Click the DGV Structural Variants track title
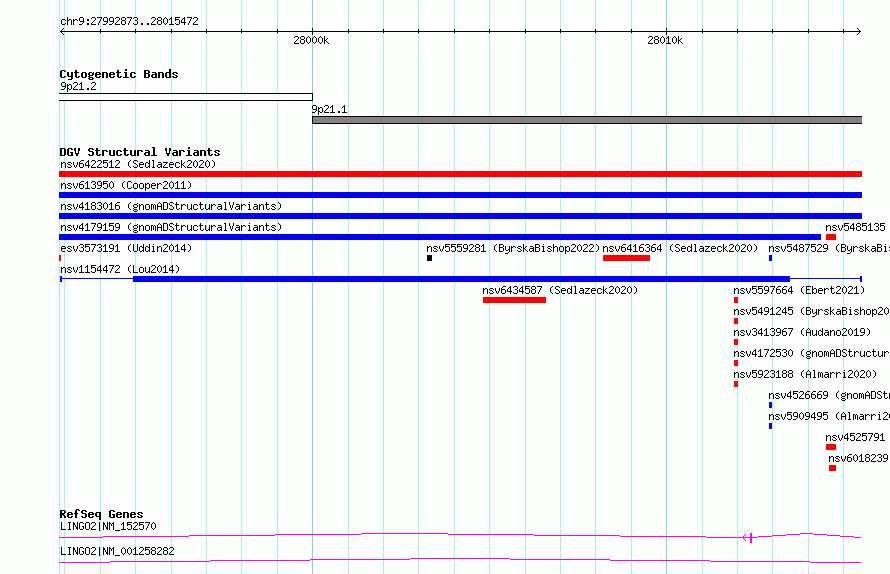 pos(140,152)
